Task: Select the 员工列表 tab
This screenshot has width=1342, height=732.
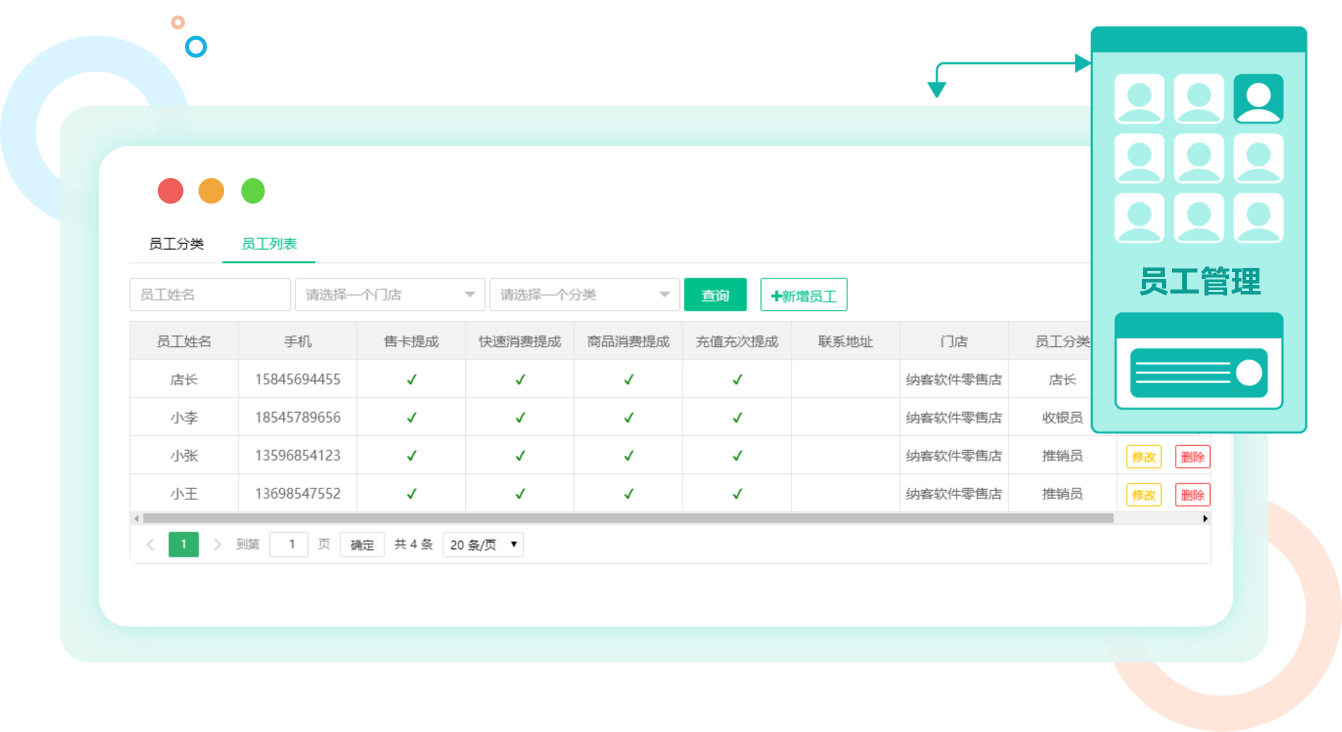Action: [269, 244]
